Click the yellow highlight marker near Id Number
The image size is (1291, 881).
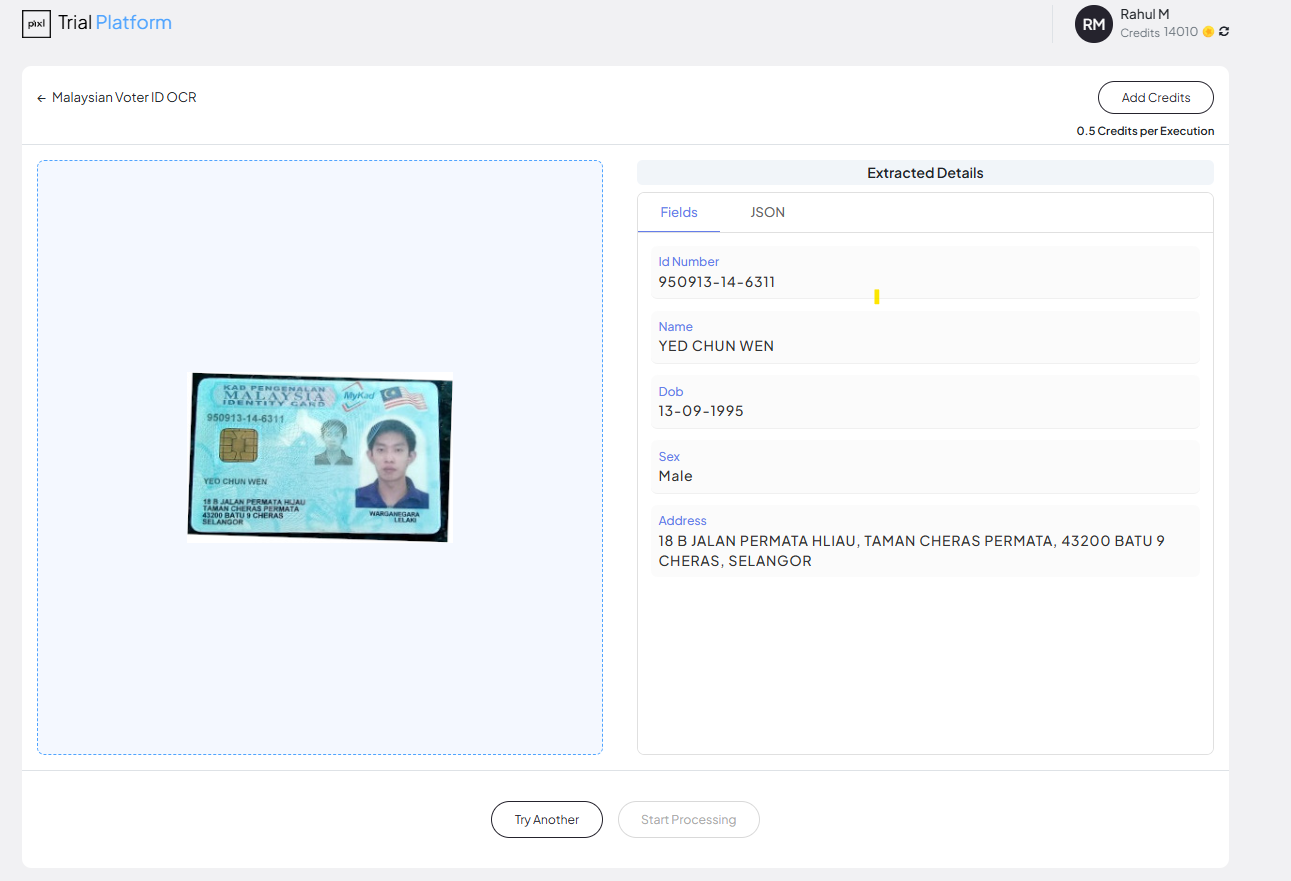point(877,296)
